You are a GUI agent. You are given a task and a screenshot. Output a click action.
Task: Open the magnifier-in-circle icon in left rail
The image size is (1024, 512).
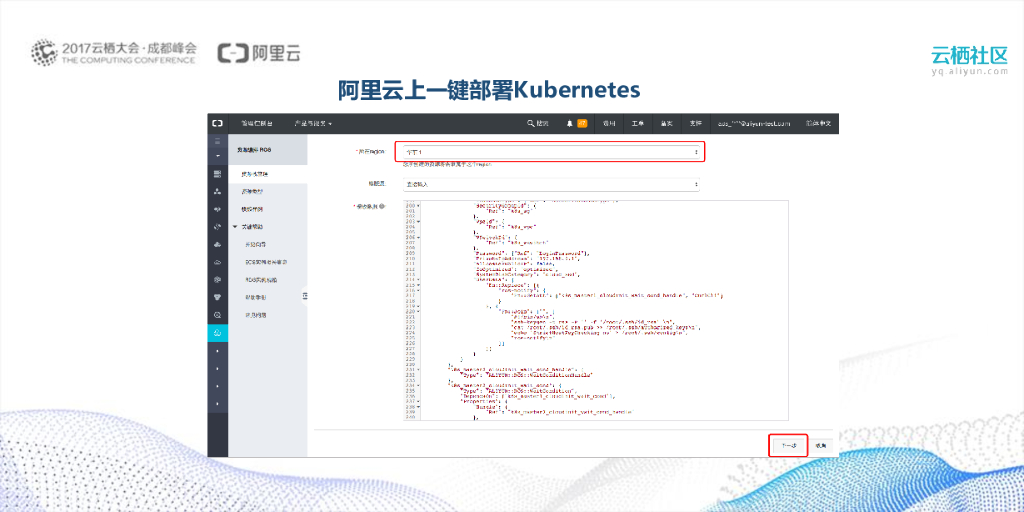(217, 315)
